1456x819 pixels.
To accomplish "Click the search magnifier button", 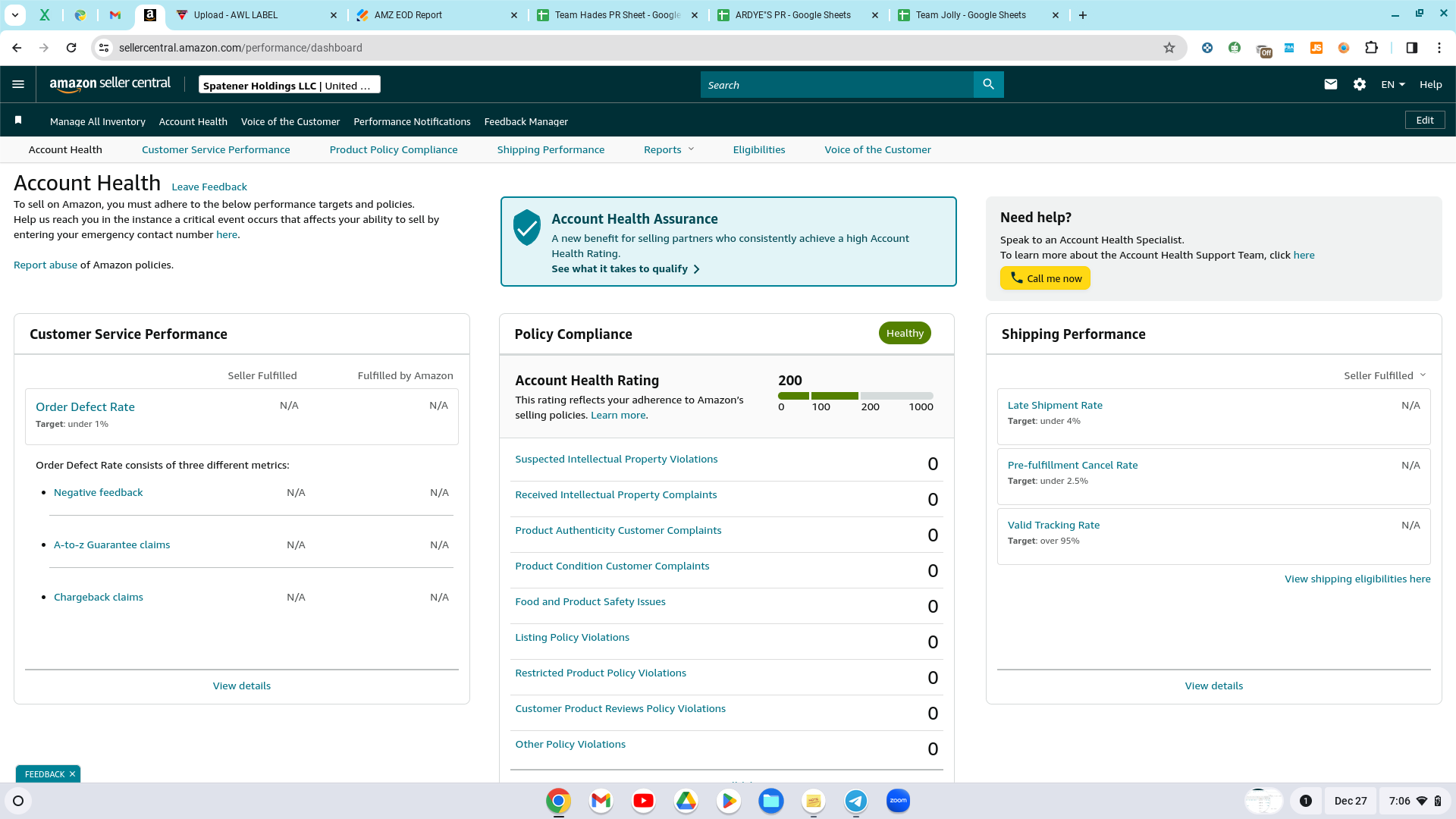I will [x=988, y=84].
